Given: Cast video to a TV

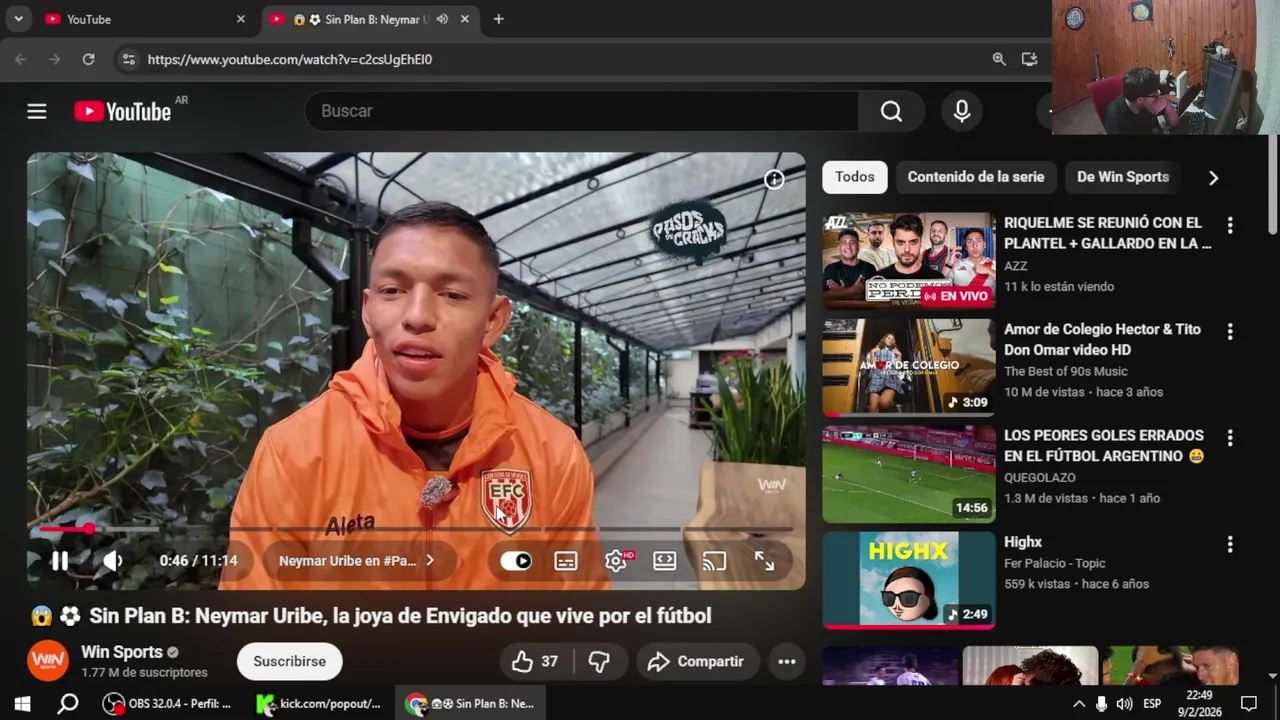Looking at the screenshot, I should pos(714,561).
